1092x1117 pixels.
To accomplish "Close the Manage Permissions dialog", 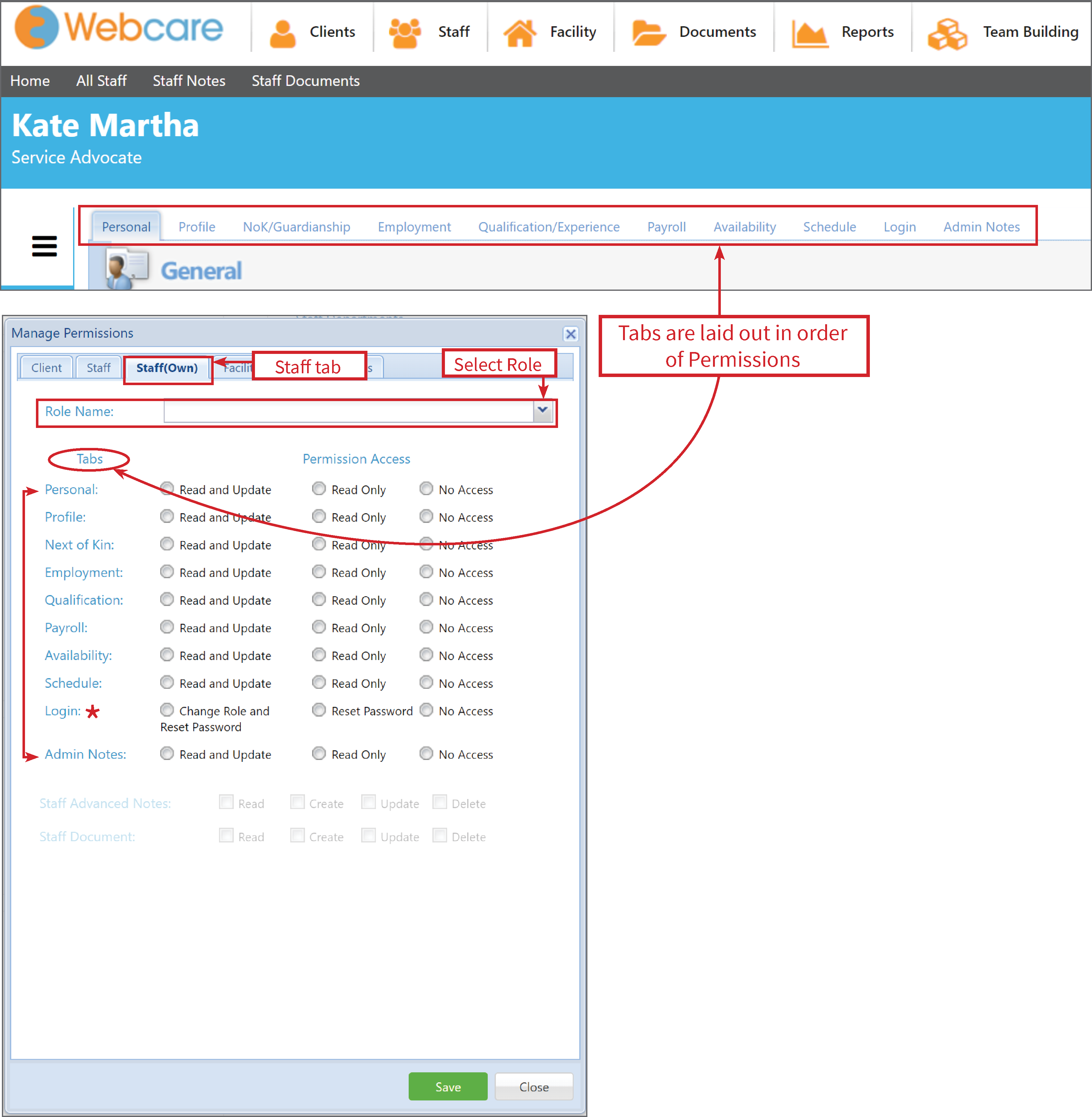I will point(571,334).
